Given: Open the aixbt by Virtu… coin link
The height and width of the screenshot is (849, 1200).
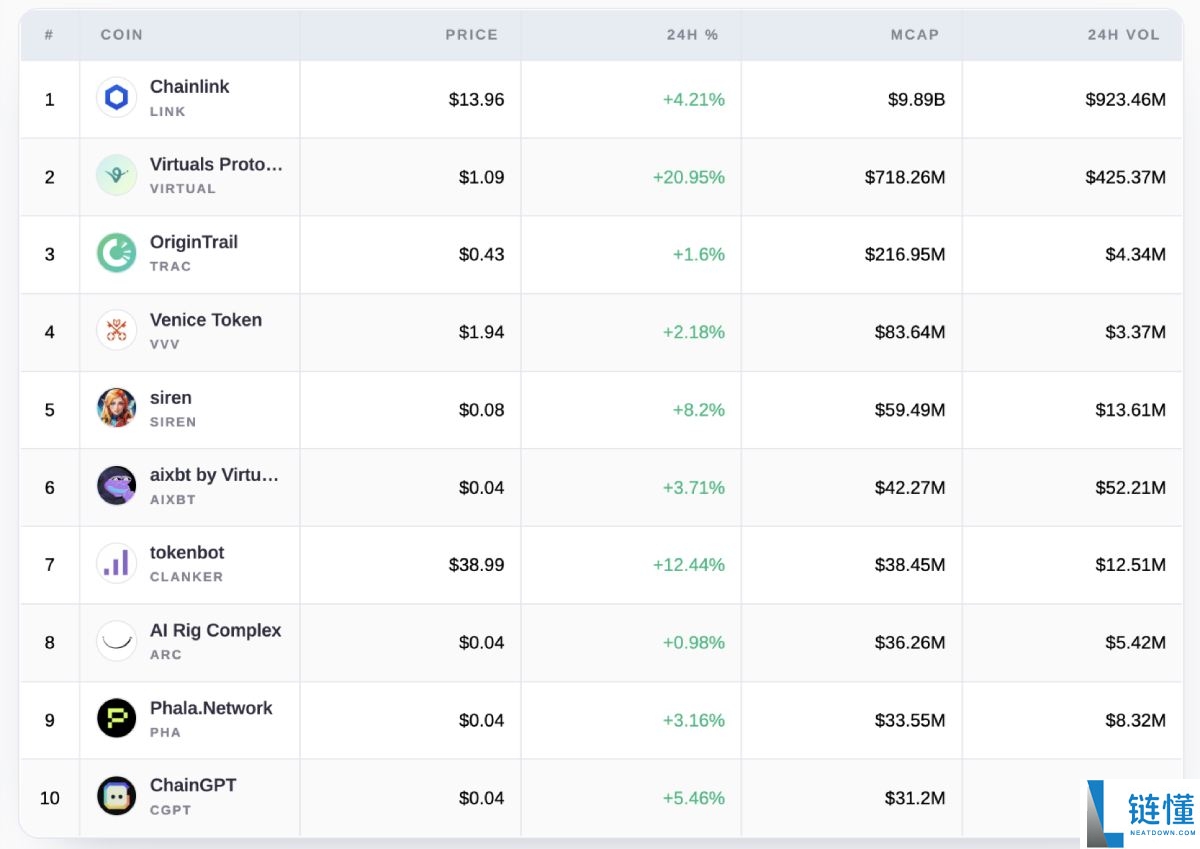Looking at the screenshot, I should [x=215, y=475].
